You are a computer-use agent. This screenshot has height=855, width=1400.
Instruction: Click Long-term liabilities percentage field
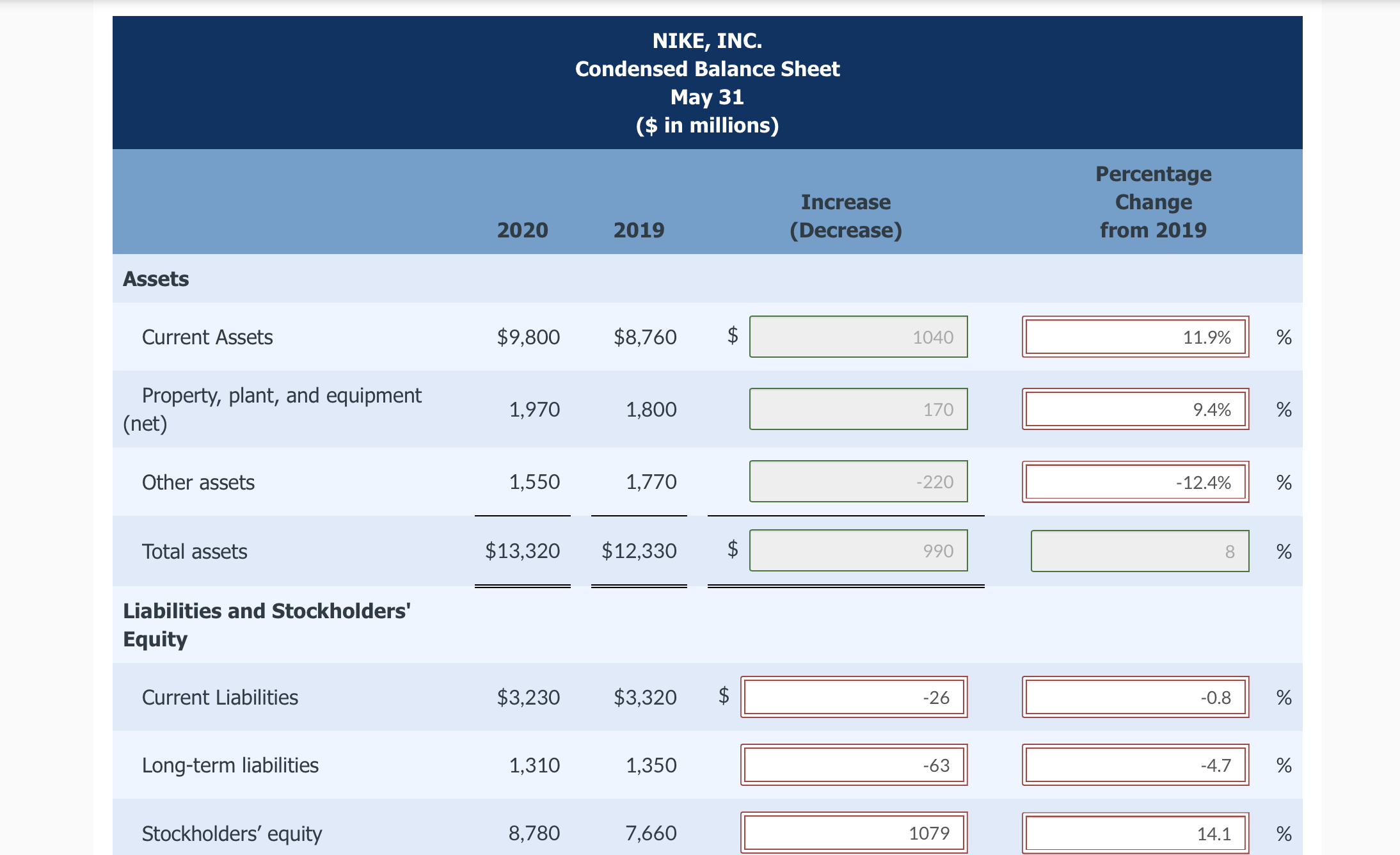coord(1135,765)
